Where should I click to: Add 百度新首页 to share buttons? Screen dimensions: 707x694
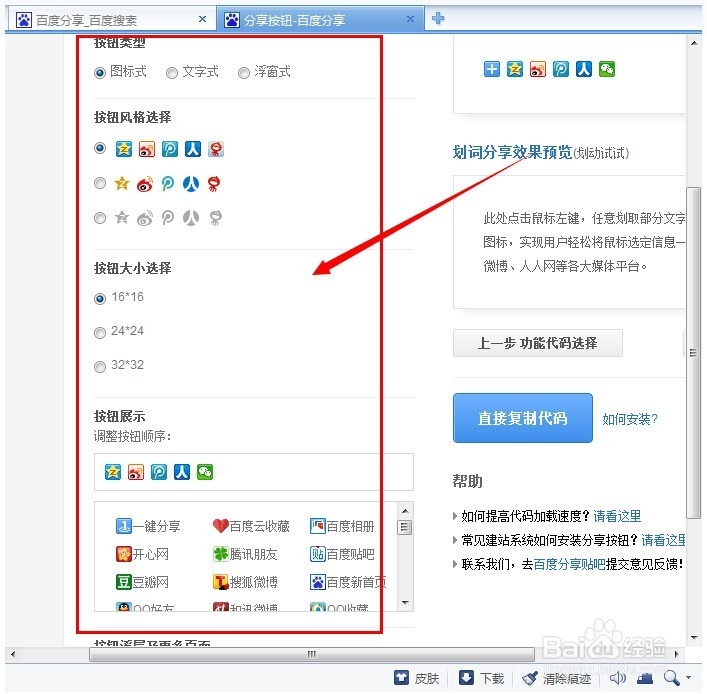[348, 582]
